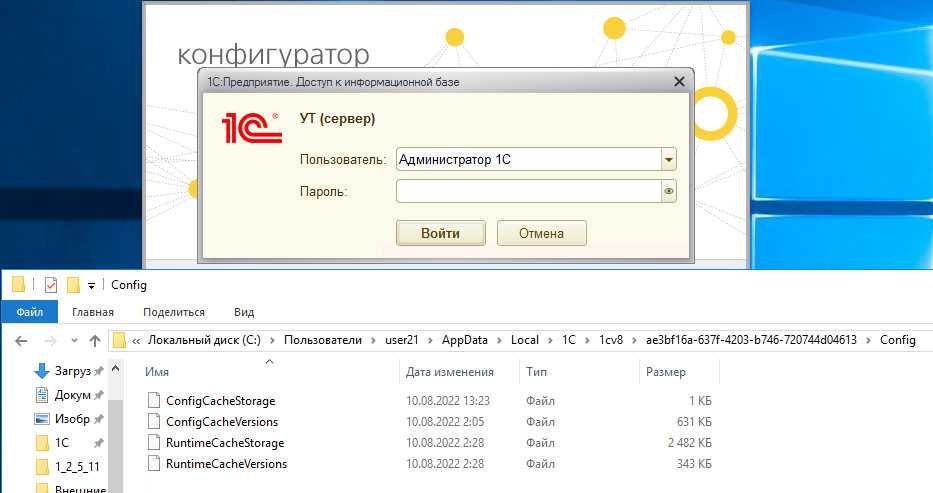Select the RuntimeCacheStorage file
This screenshot has width=933, height=493.
click(225, 443)
